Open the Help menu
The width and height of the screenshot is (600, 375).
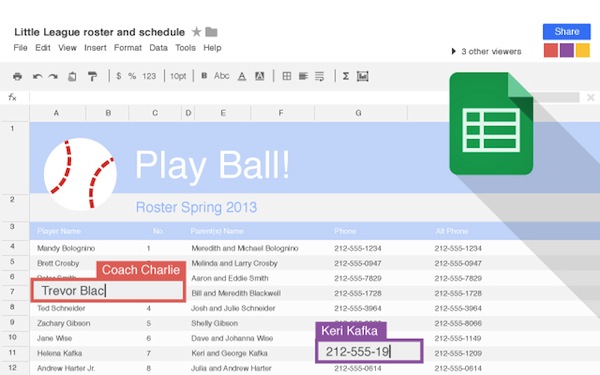click(212, 48)
